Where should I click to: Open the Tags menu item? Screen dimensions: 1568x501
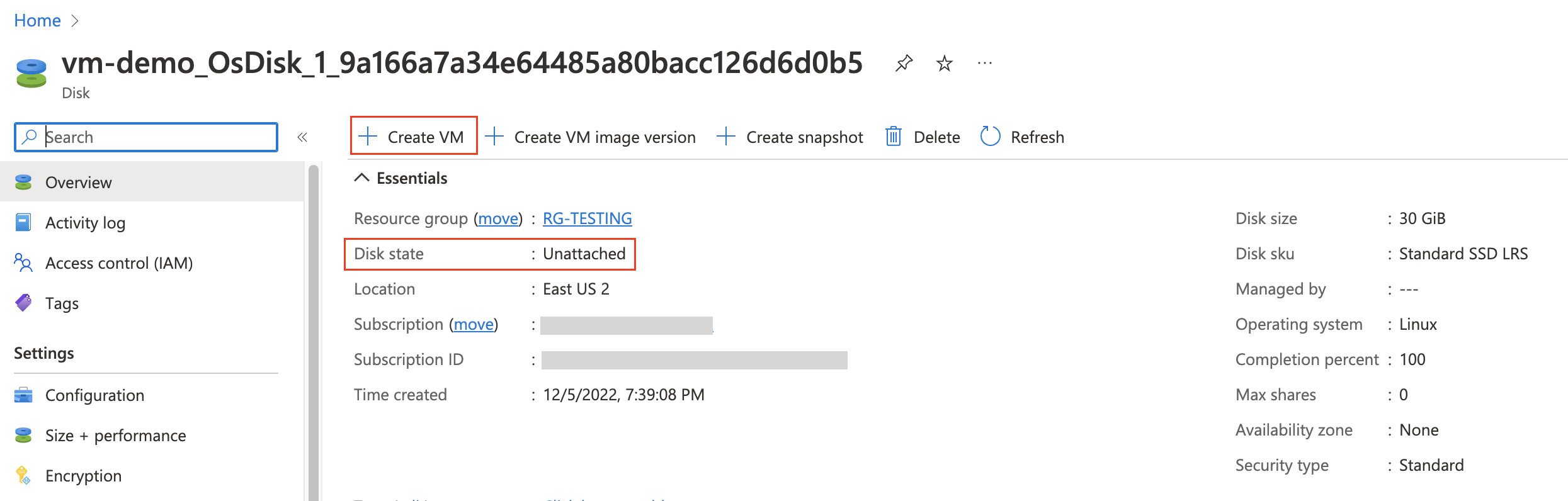click(62, 303)
